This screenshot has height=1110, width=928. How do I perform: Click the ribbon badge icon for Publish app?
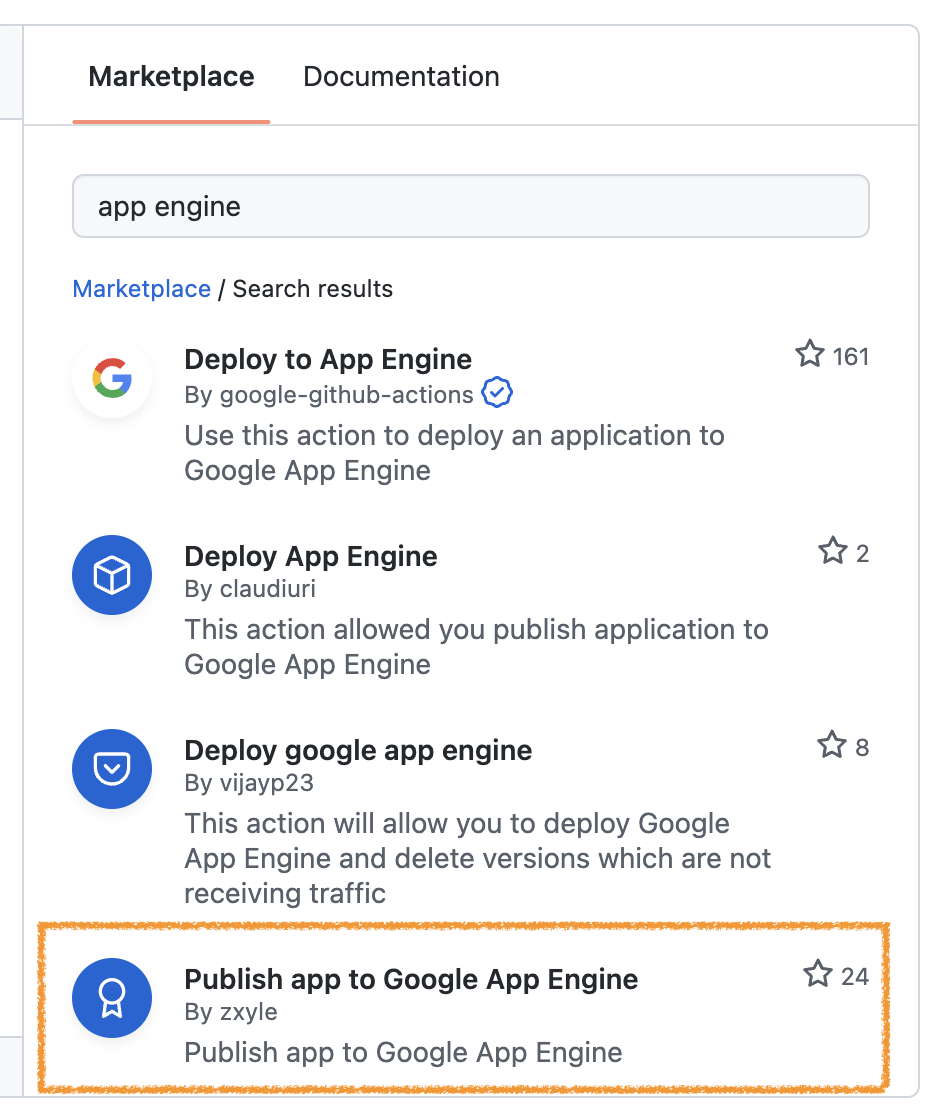pos(112,998)
